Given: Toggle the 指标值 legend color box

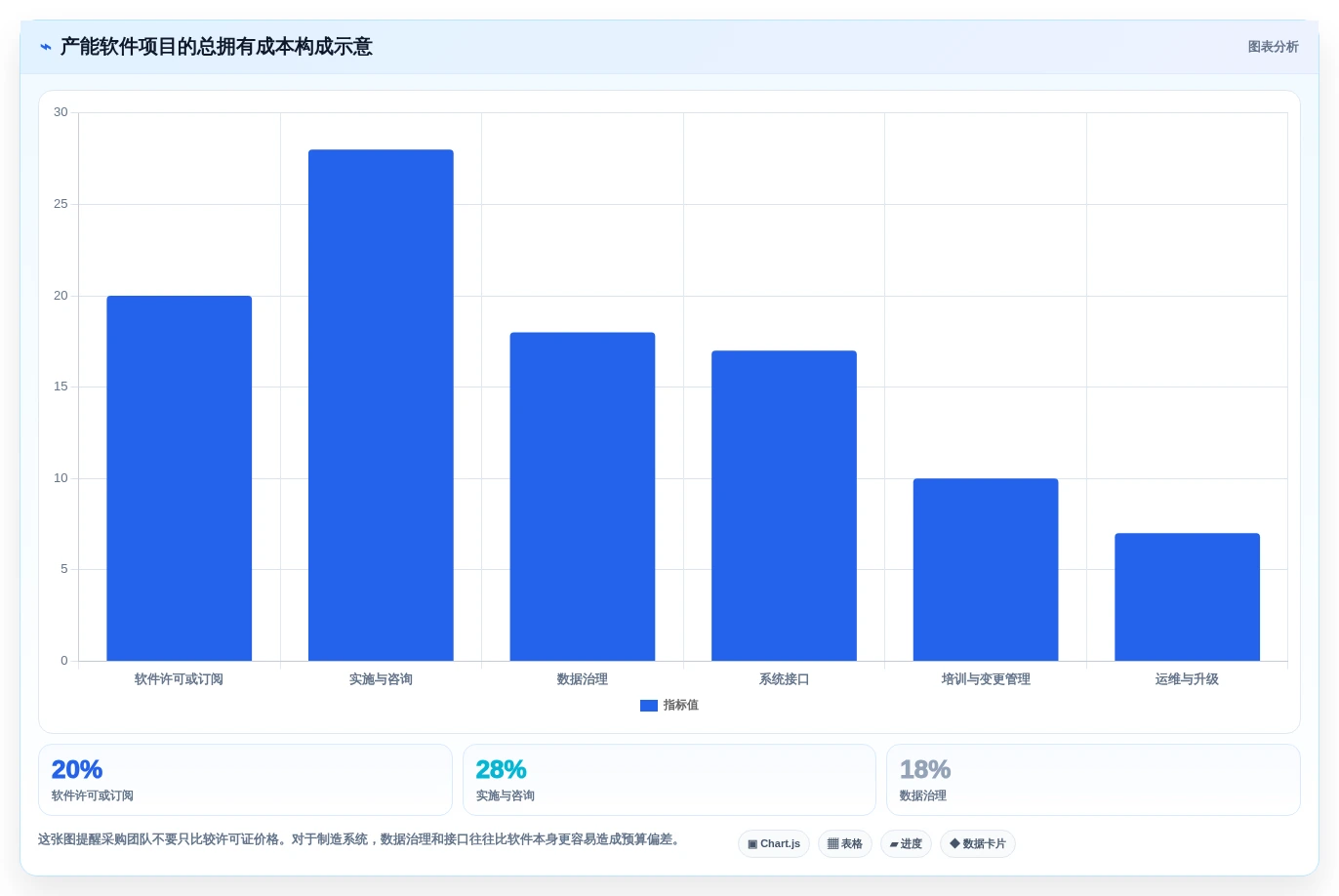Looking at the screenshot, I should pos(649,706).
